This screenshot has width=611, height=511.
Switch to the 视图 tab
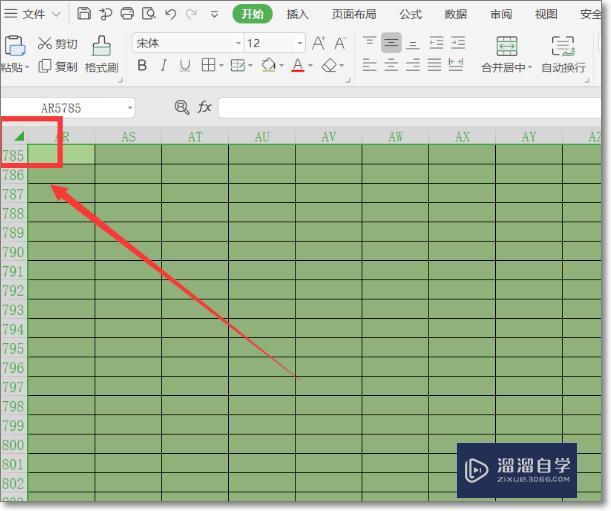click(546, 14)
